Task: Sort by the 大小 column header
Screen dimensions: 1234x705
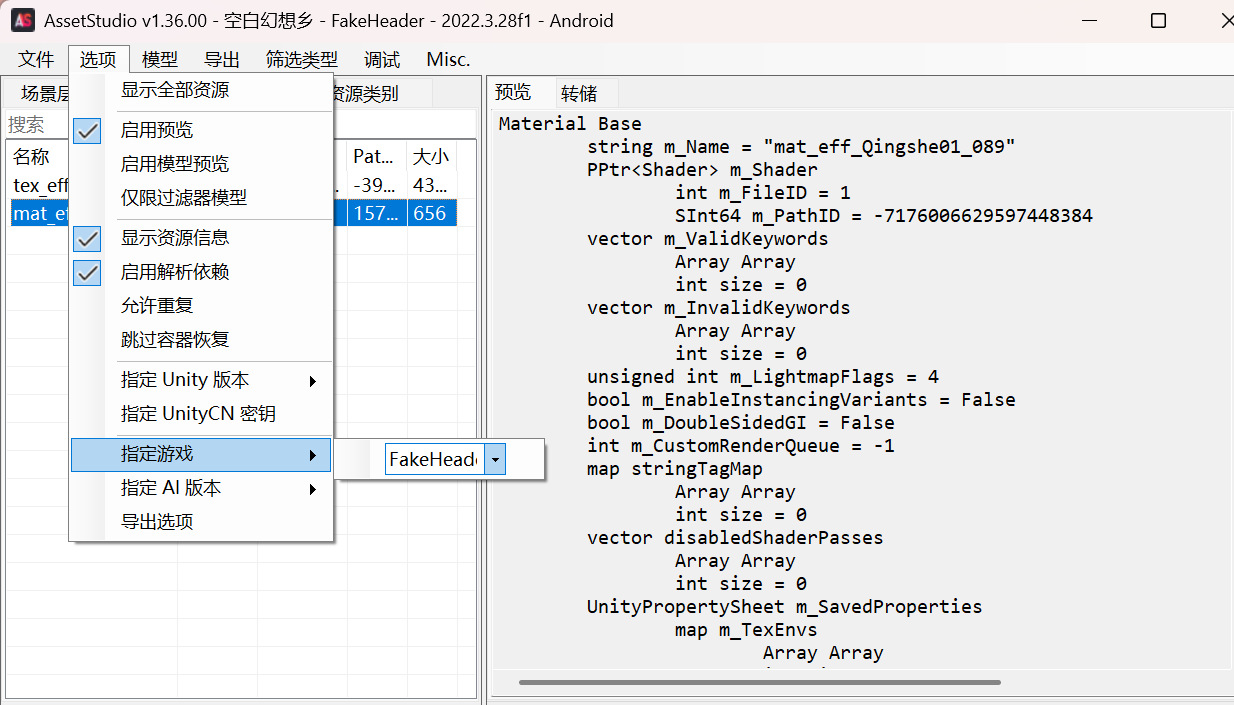Action: (431, 157)
